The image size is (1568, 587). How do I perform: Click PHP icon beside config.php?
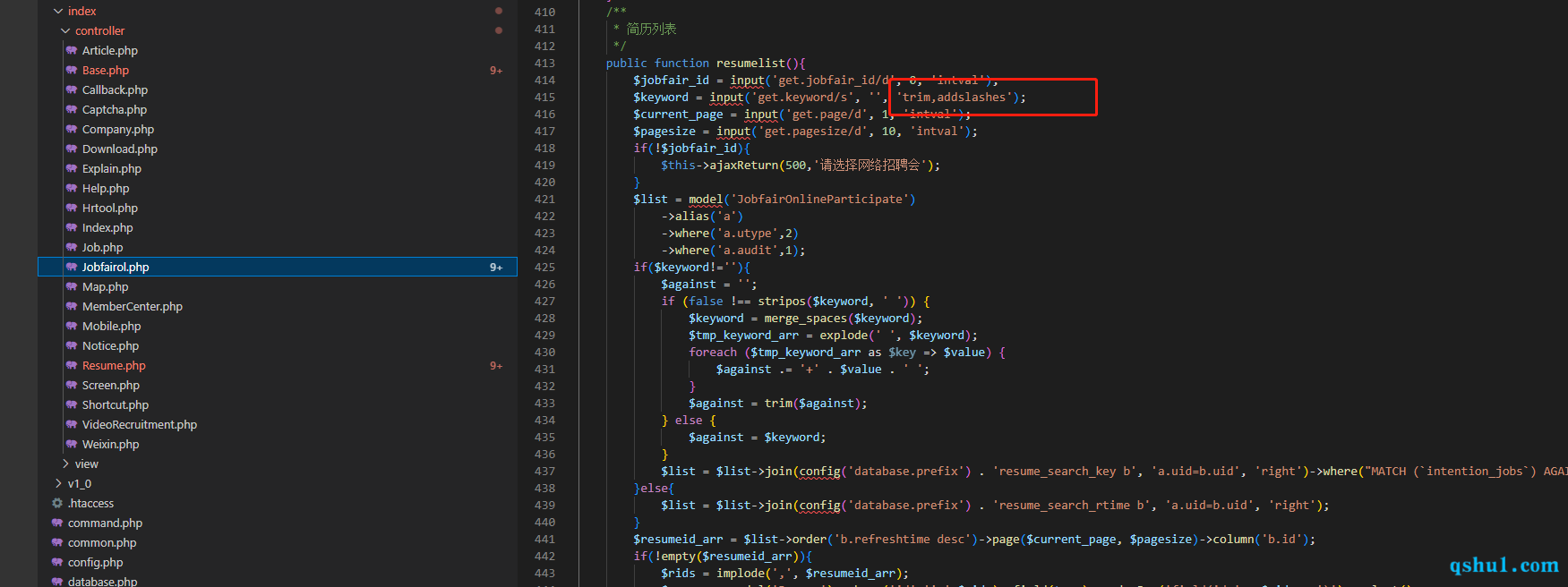click(x=57, y=562)
